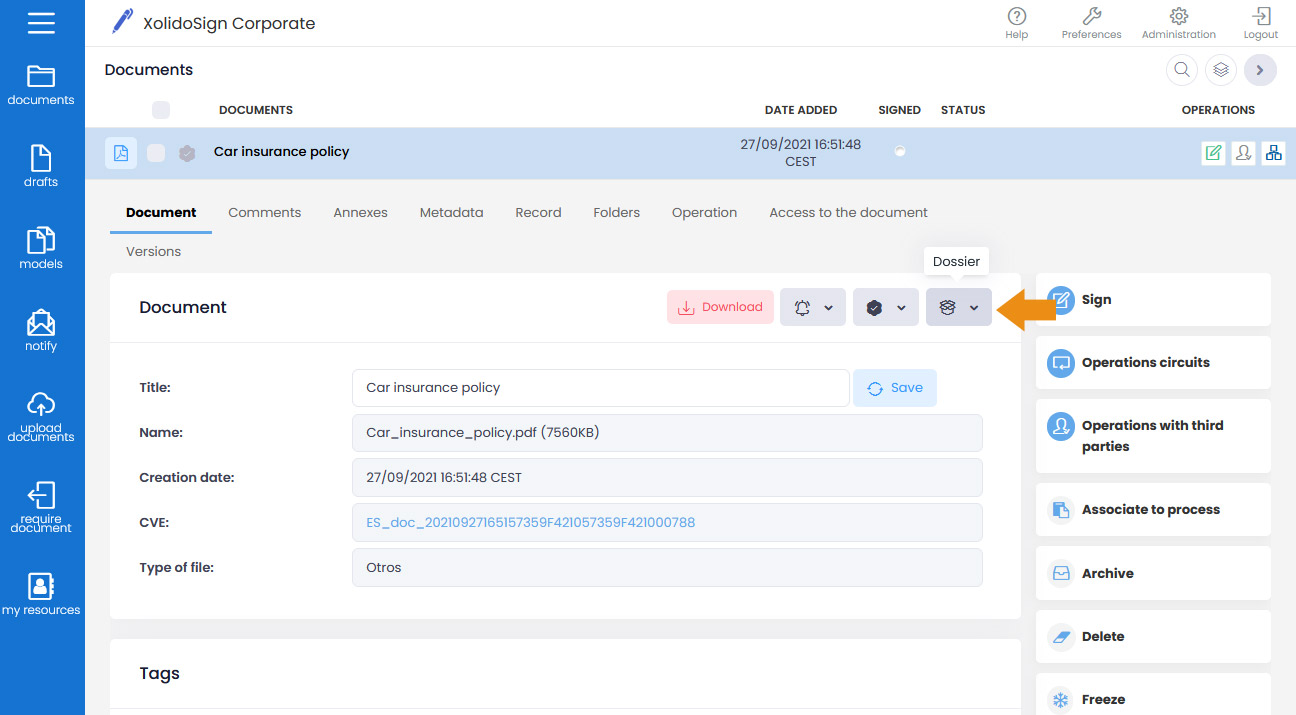This screenshot has width=1296, height=715.
Task: Click the Tags section heading
Action: click(159, 673)
